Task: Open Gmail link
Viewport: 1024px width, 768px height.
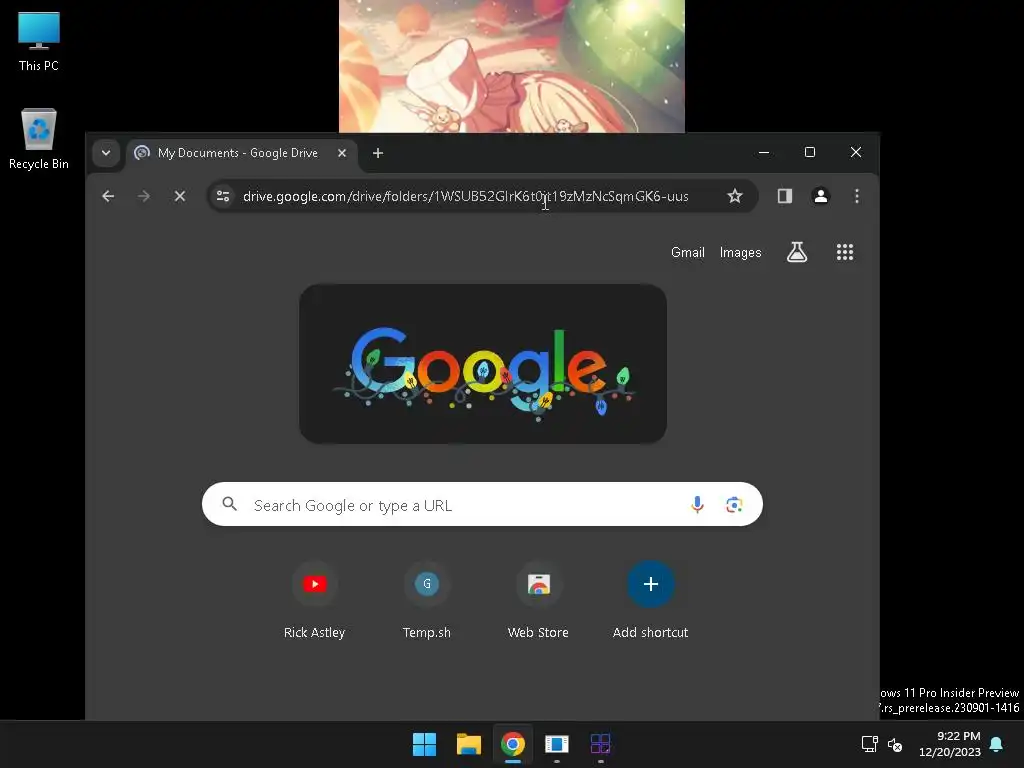Action: click(x=688, y=252)
